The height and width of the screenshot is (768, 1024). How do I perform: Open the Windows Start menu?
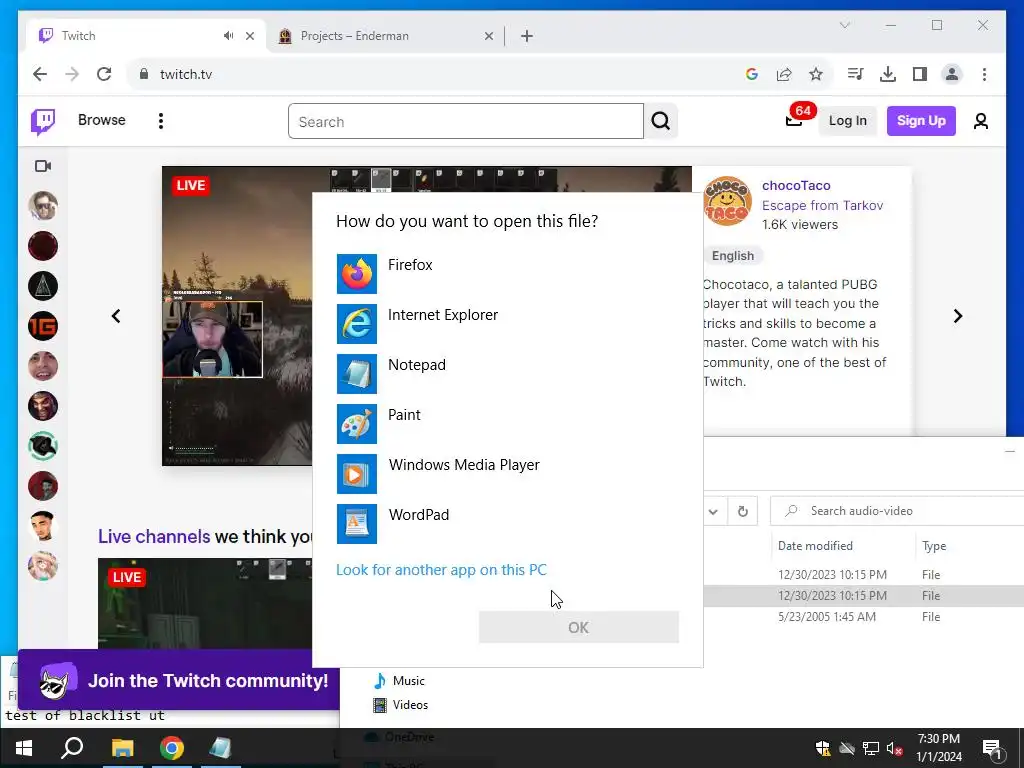coord(24,748)
